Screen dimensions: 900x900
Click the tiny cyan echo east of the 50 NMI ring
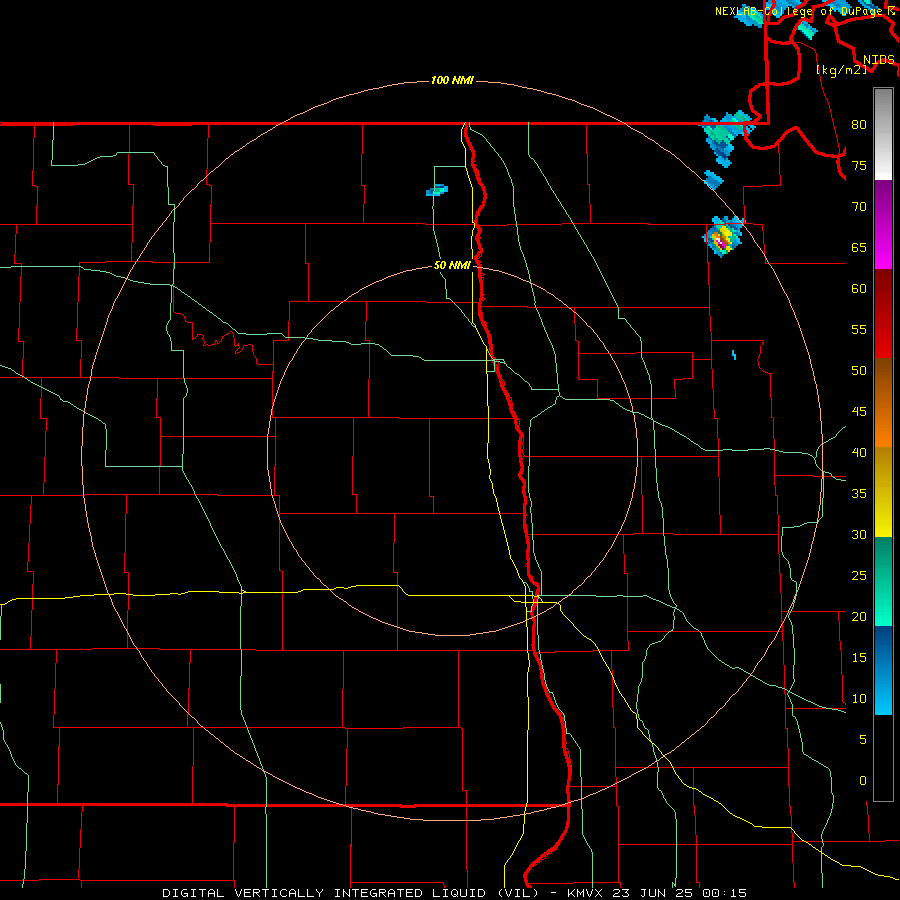tap(734, 355)
